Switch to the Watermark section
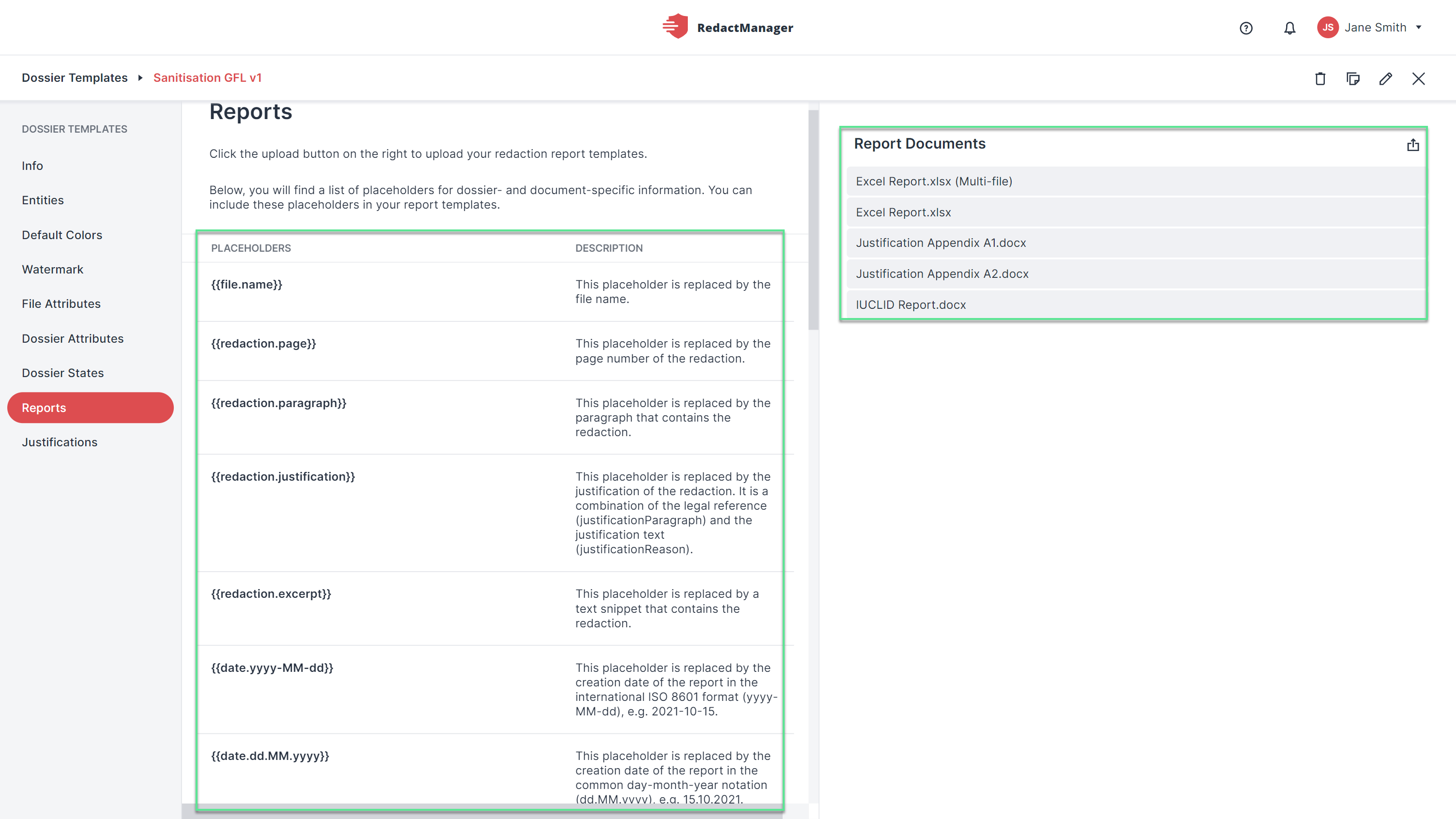Screen dimensions: 1456x819 53,269
